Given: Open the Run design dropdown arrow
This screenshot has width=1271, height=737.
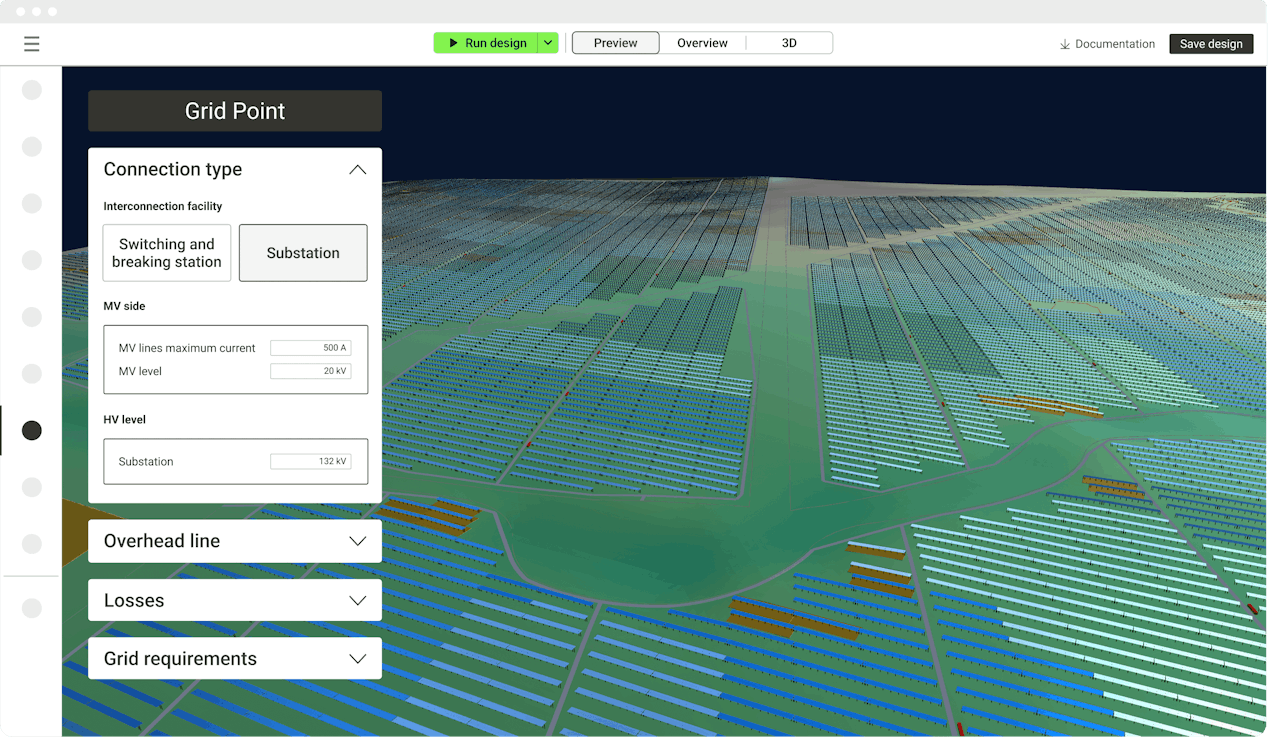Looking at the screenshot, I should (548, 43).
